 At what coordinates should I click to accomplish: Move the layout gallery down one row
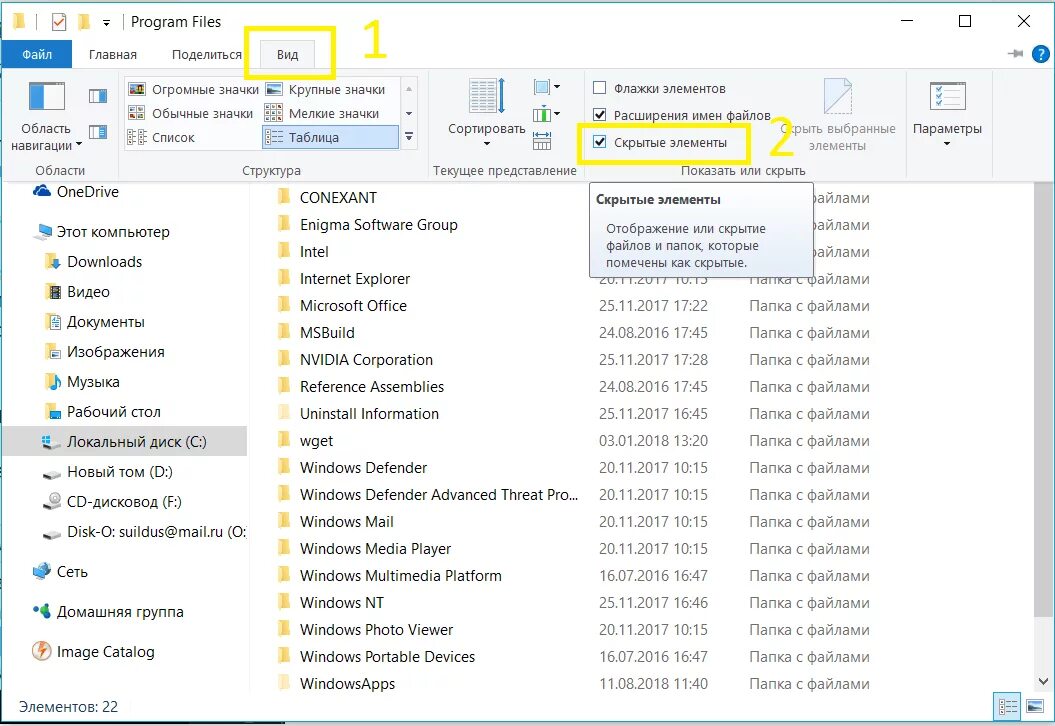tap(408, 113)
